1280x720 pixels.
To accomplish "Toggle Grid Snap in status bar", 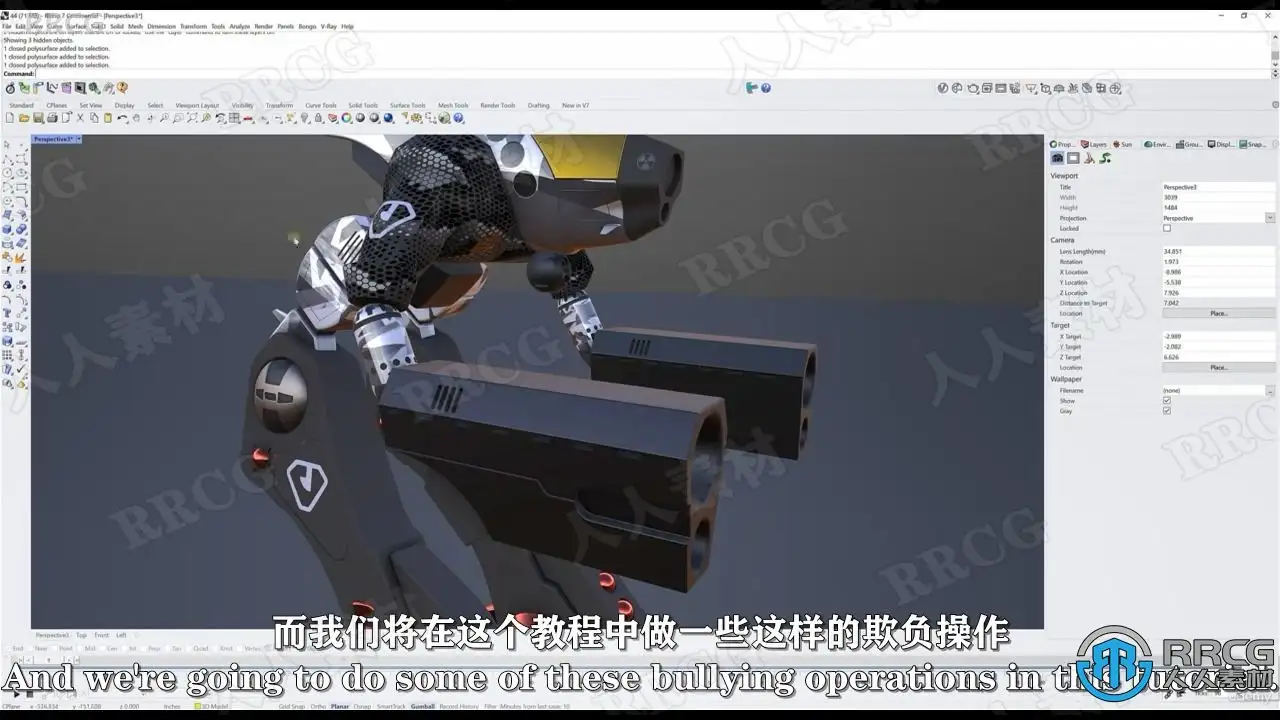I will click(x=292, y=706).
